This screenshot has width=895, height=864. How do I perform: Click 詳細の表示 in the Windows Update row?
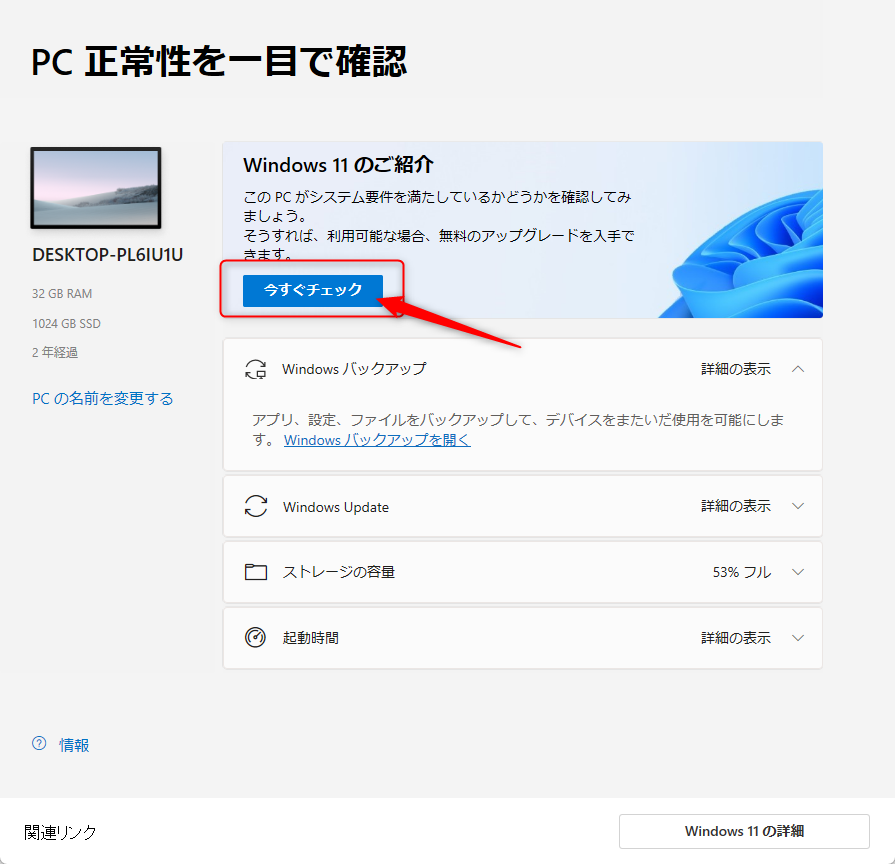pos(736,507)
